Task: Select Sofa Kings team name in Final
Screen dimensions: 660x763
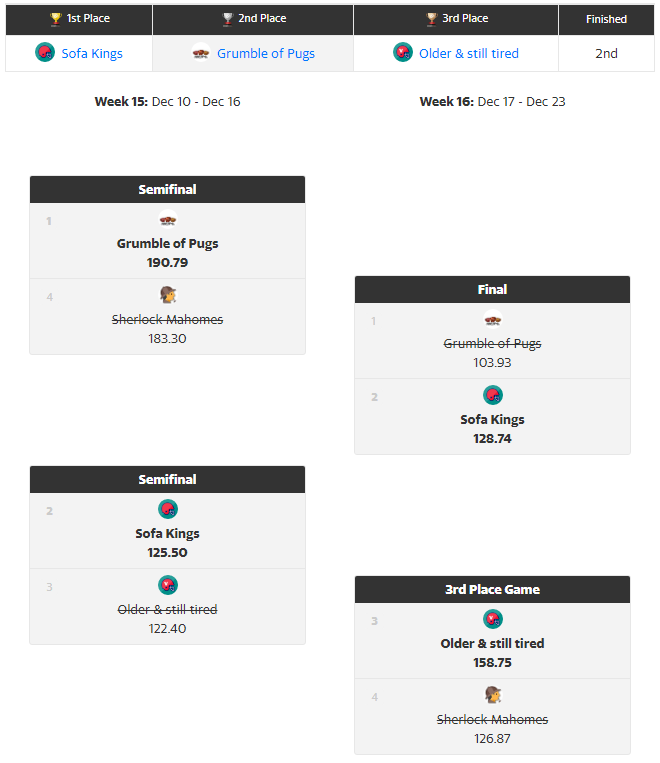Action: 492,419
